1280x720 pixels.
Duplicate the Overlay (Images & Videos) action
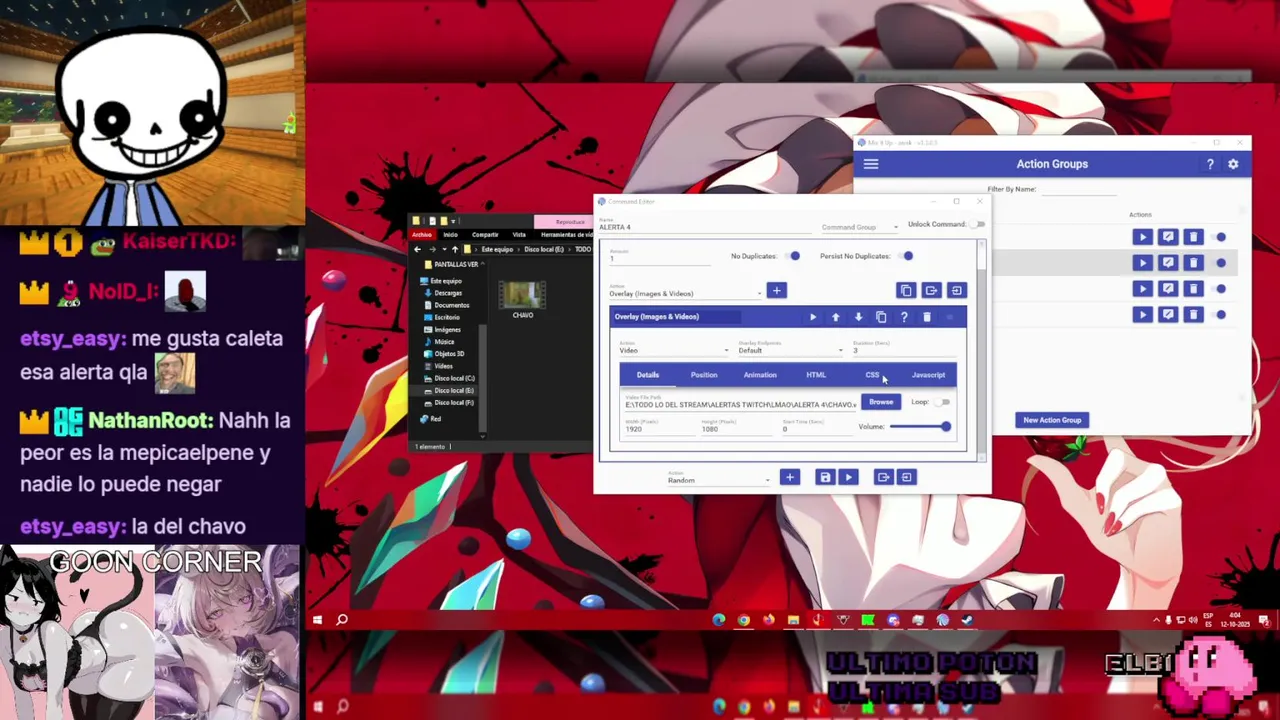(x=881, y=317)
